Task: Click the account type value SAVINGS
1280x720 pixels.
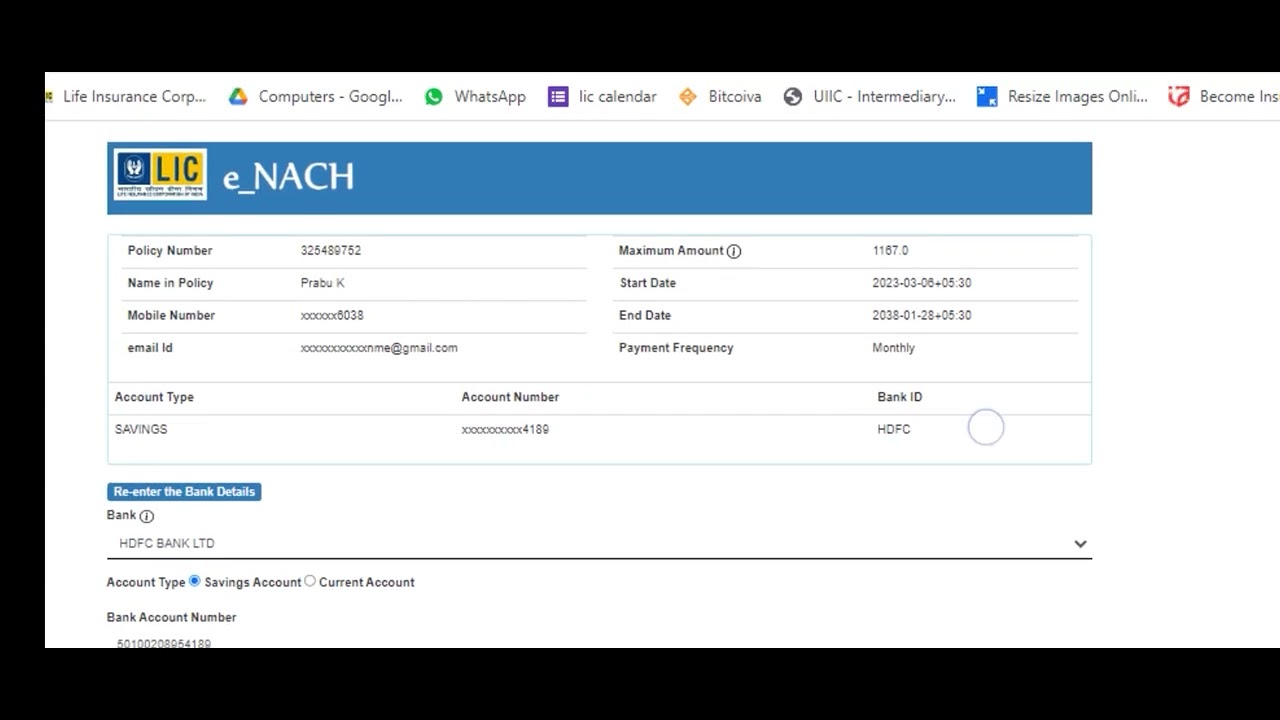Action: 141,429
